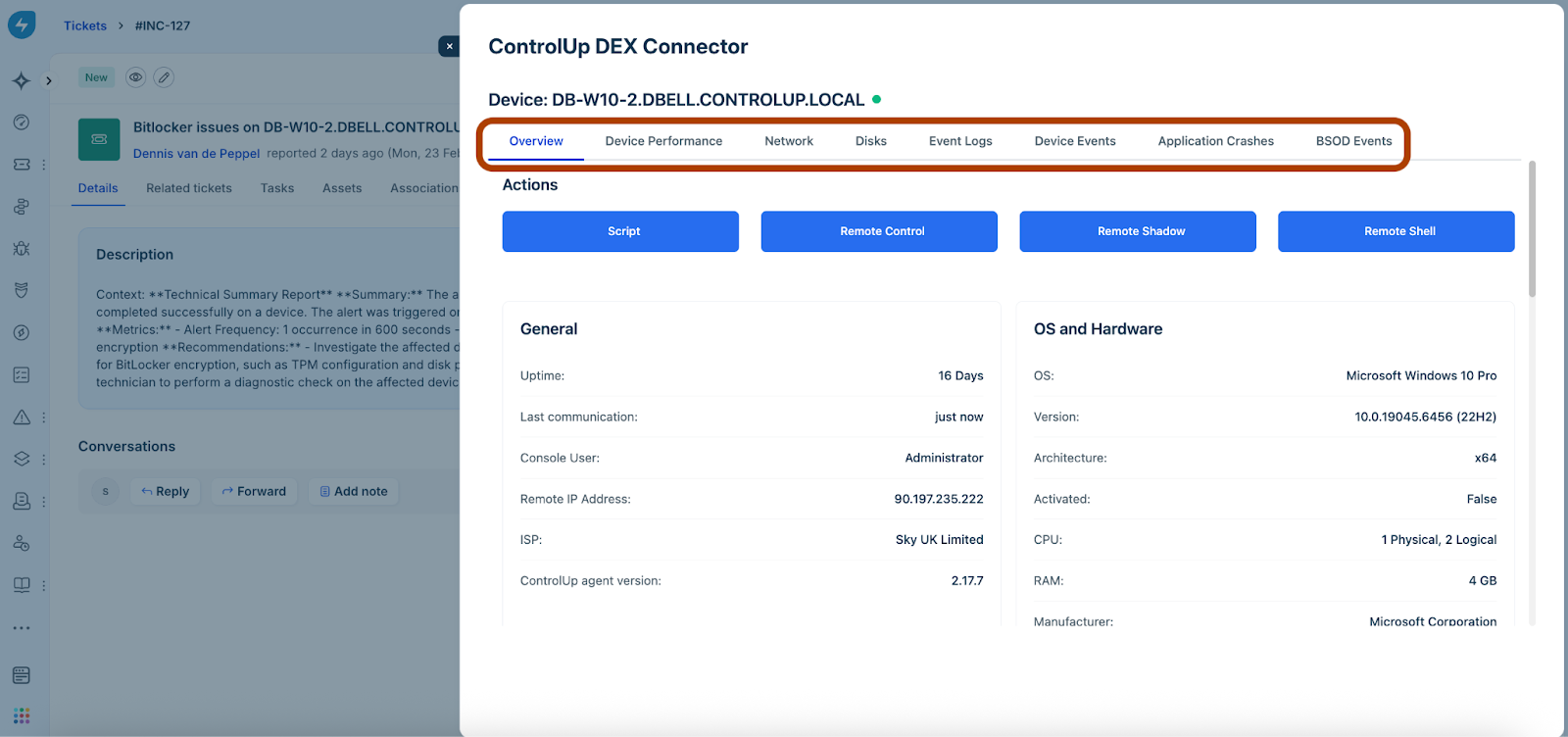
Task: Open the kebab menu beside layers sidebar icon
Action: click(43, 459)
